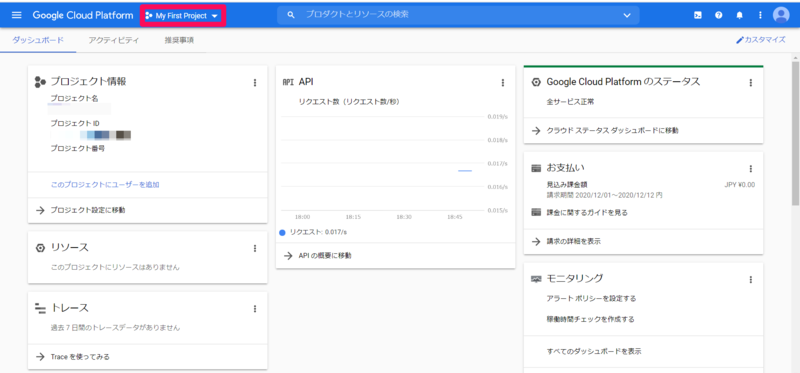Screen dimensions: 800x373
Task: Click このプロジェクトにリソースはありません text
Action: pyautogui.click(x=115, y=267)
